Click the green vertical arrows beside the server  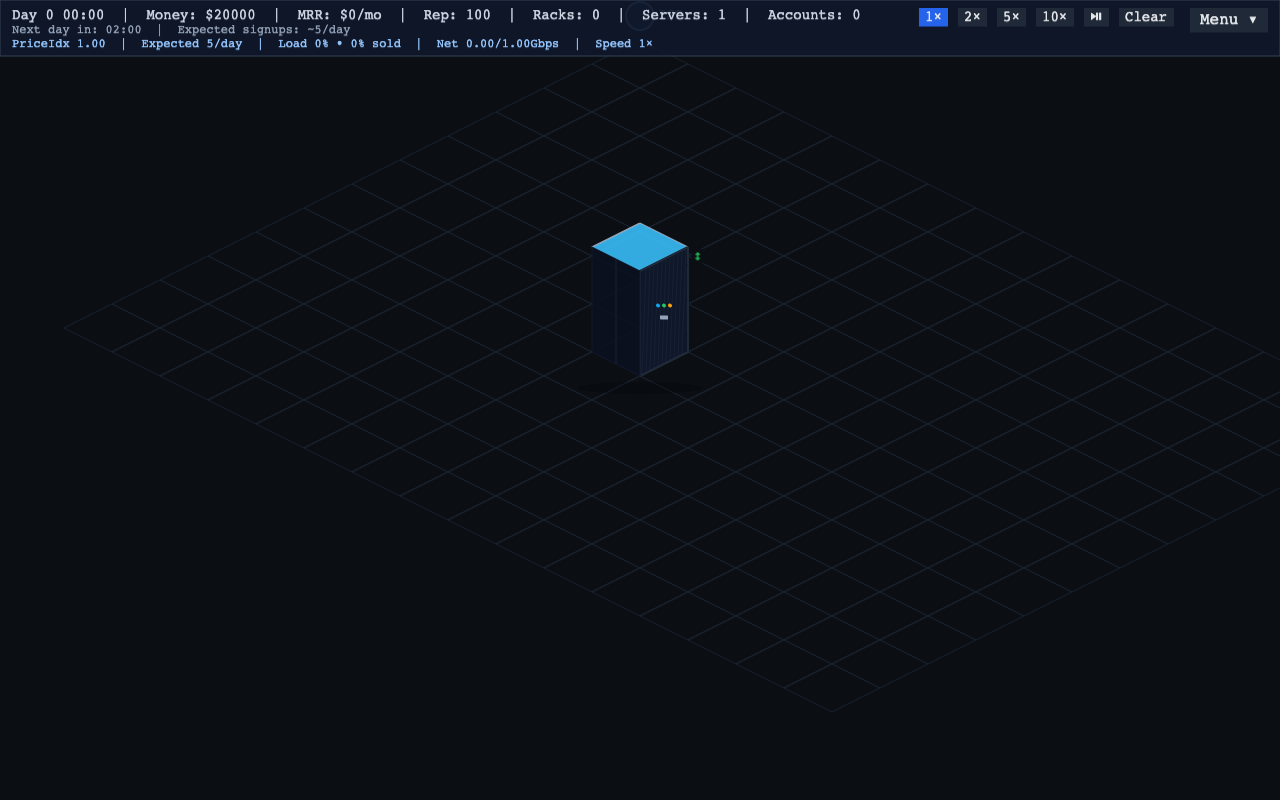[697, 256]
